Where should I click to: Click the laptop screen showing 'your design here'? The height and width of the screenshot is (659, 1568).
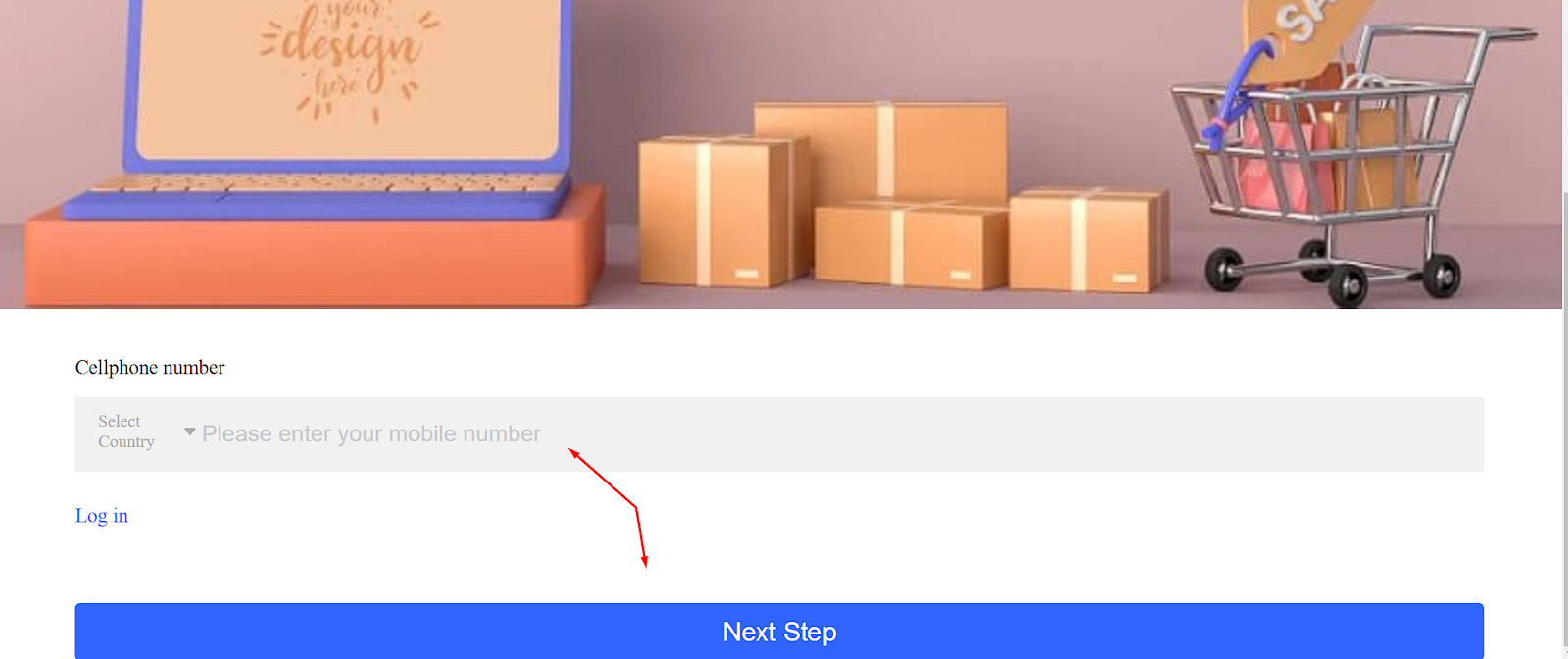pos(347,78)
